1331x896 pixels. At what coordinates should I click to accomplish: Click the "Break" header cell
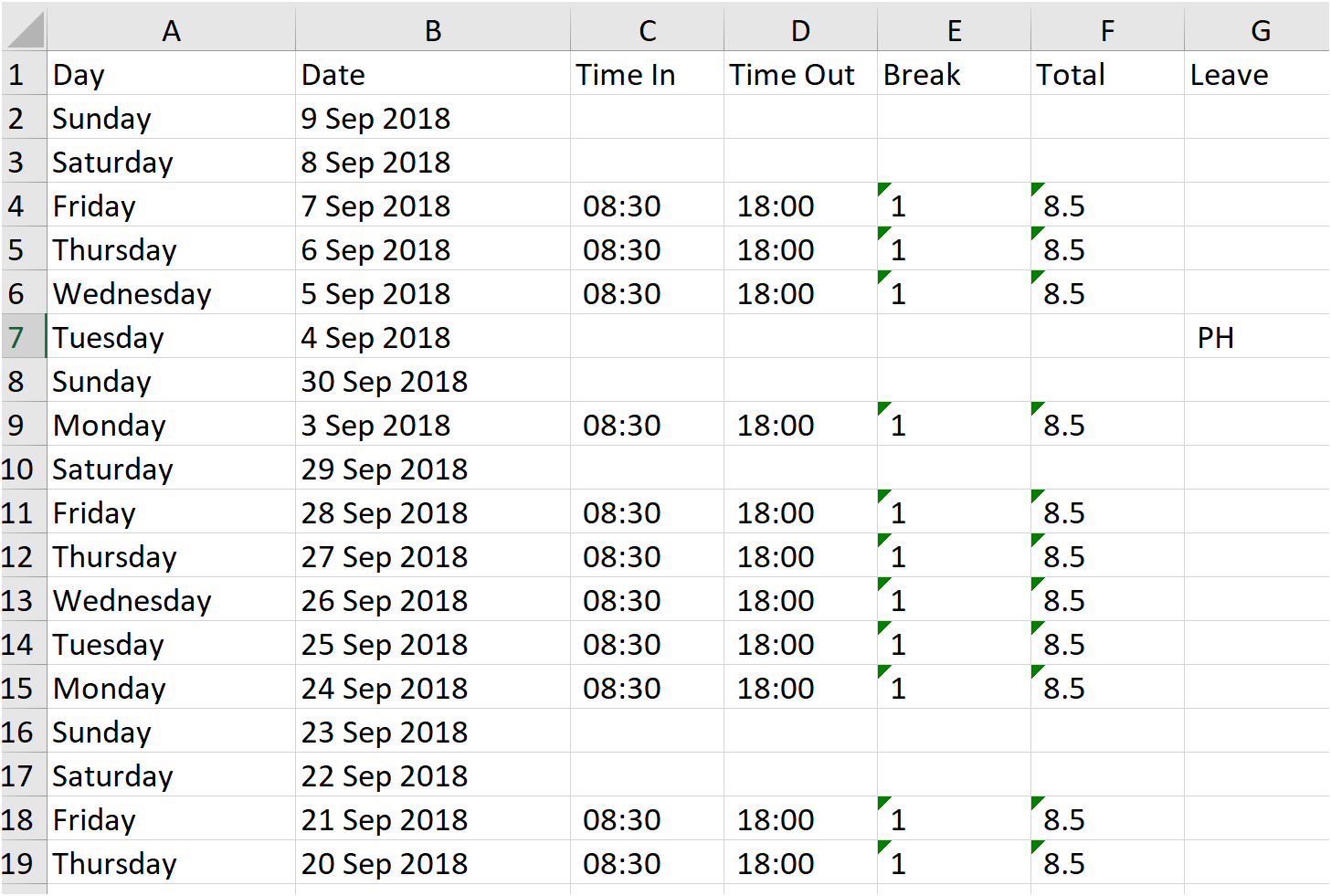[x=954, y=75]
